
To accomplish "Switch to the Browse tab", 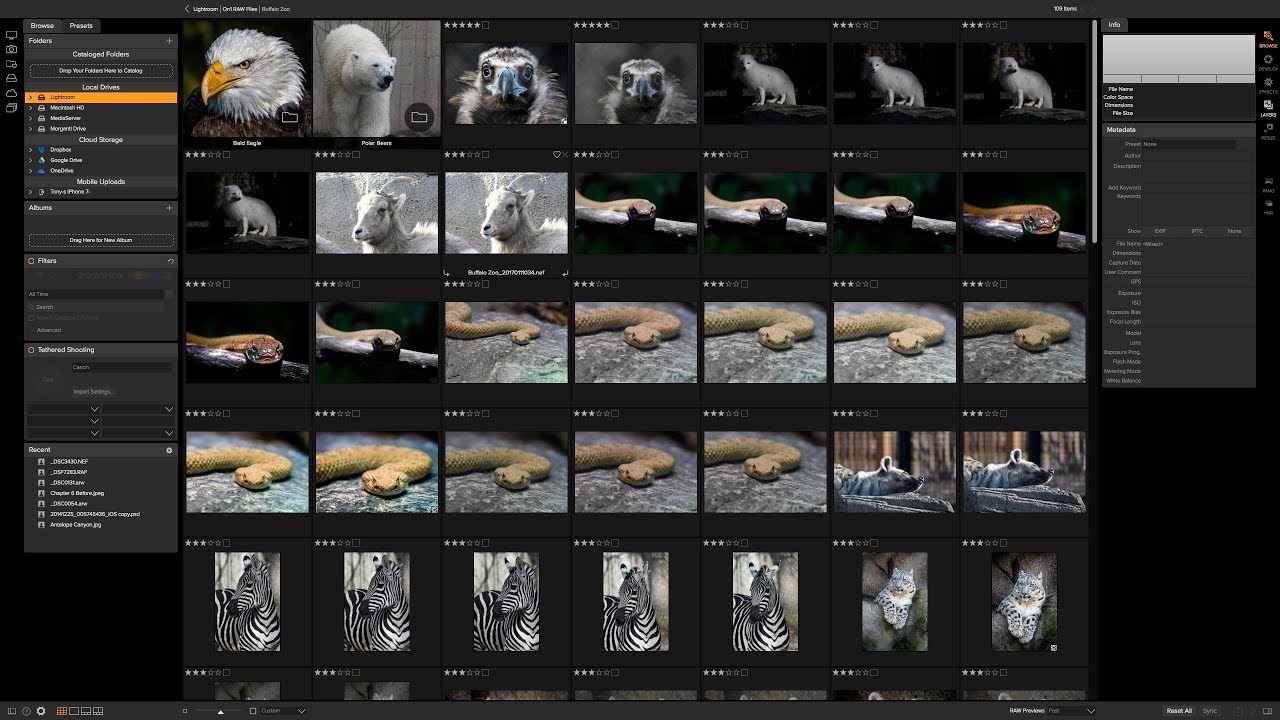I will tap(42, 25).
